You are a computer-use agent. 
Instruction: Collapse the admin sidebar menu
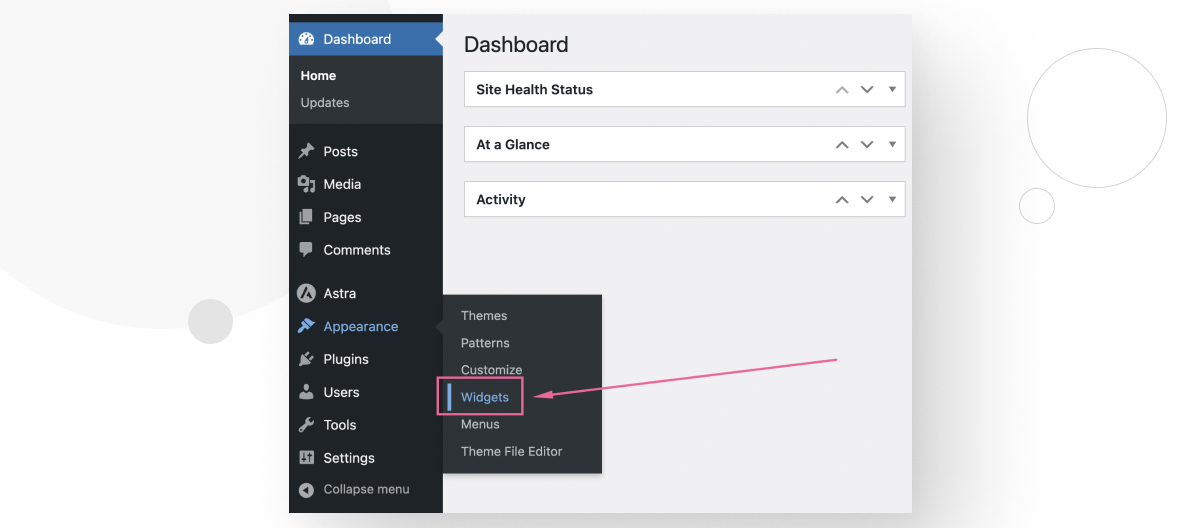355,490
